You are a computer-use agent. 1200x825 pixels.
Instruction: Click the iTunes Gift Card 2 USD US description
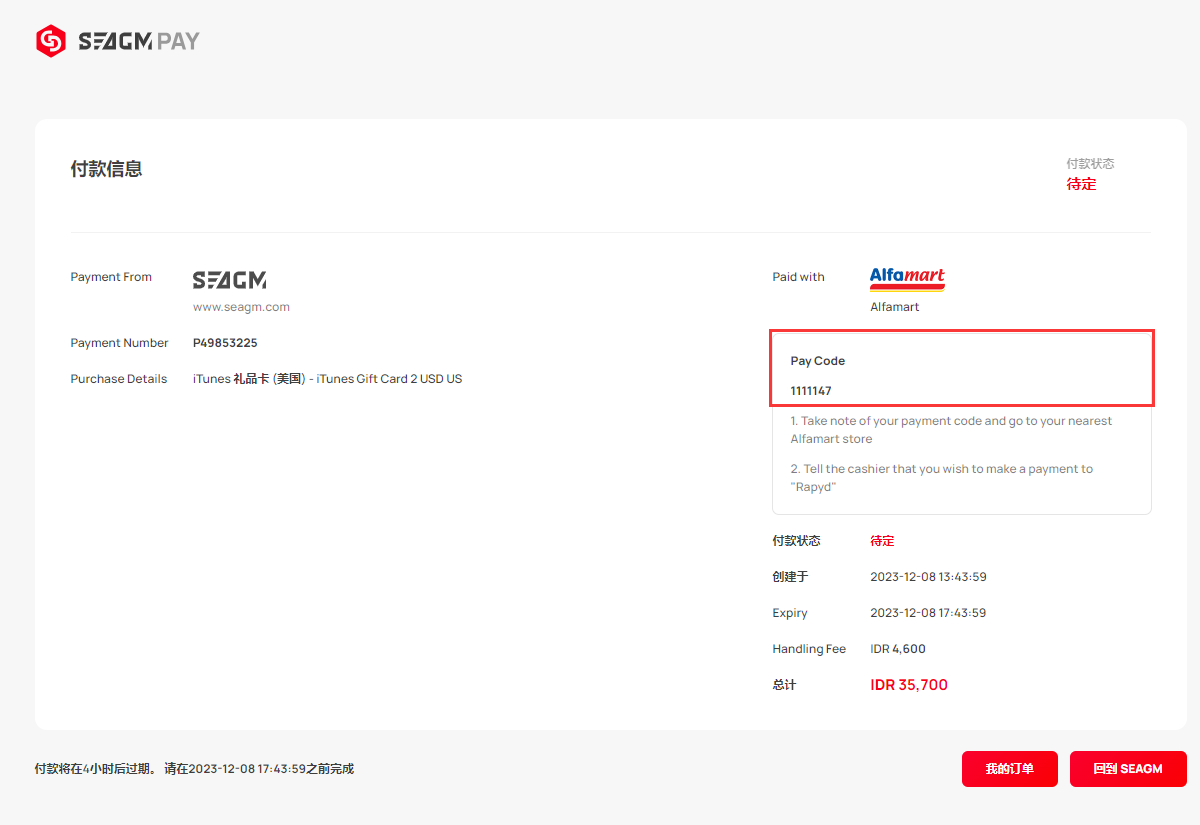tap(327, 379)
